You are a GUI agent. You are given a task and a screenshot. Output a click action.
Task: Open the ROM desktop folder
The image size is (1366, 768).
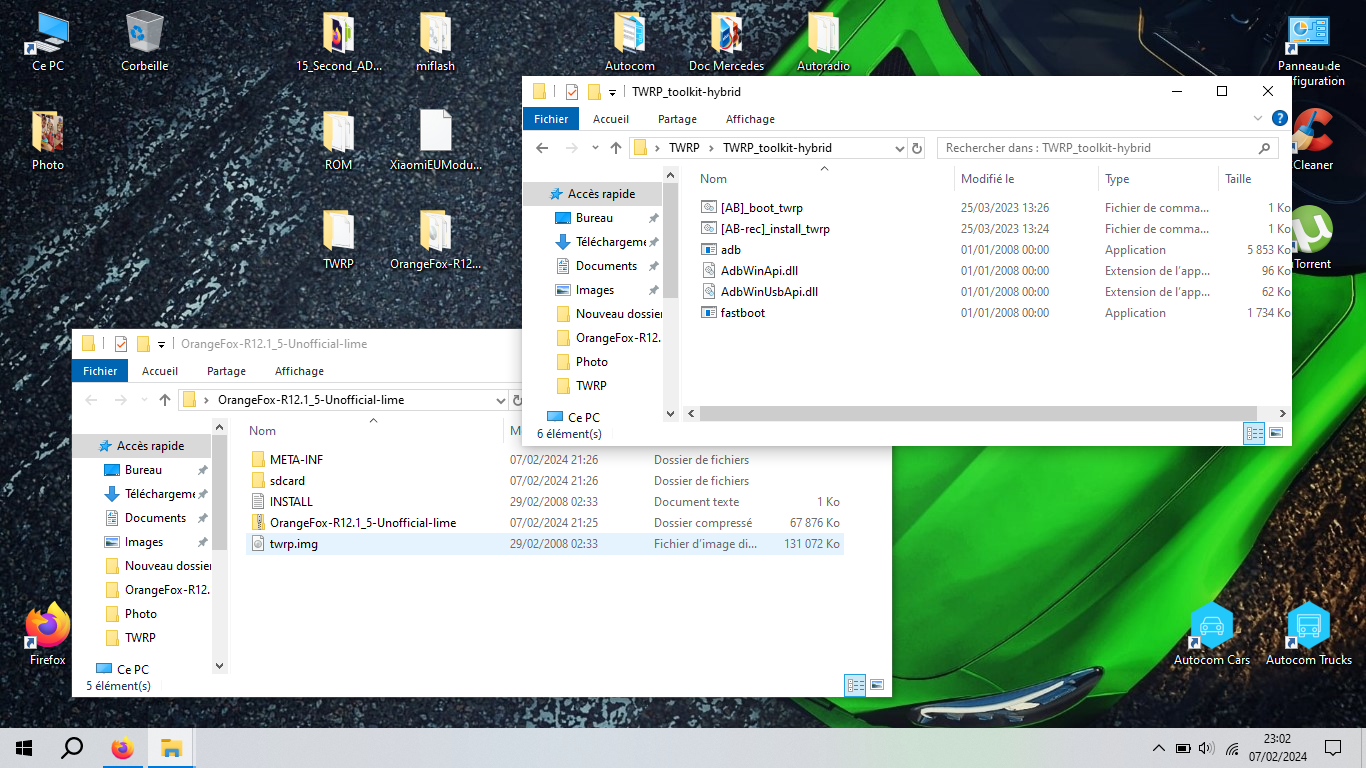338,141
